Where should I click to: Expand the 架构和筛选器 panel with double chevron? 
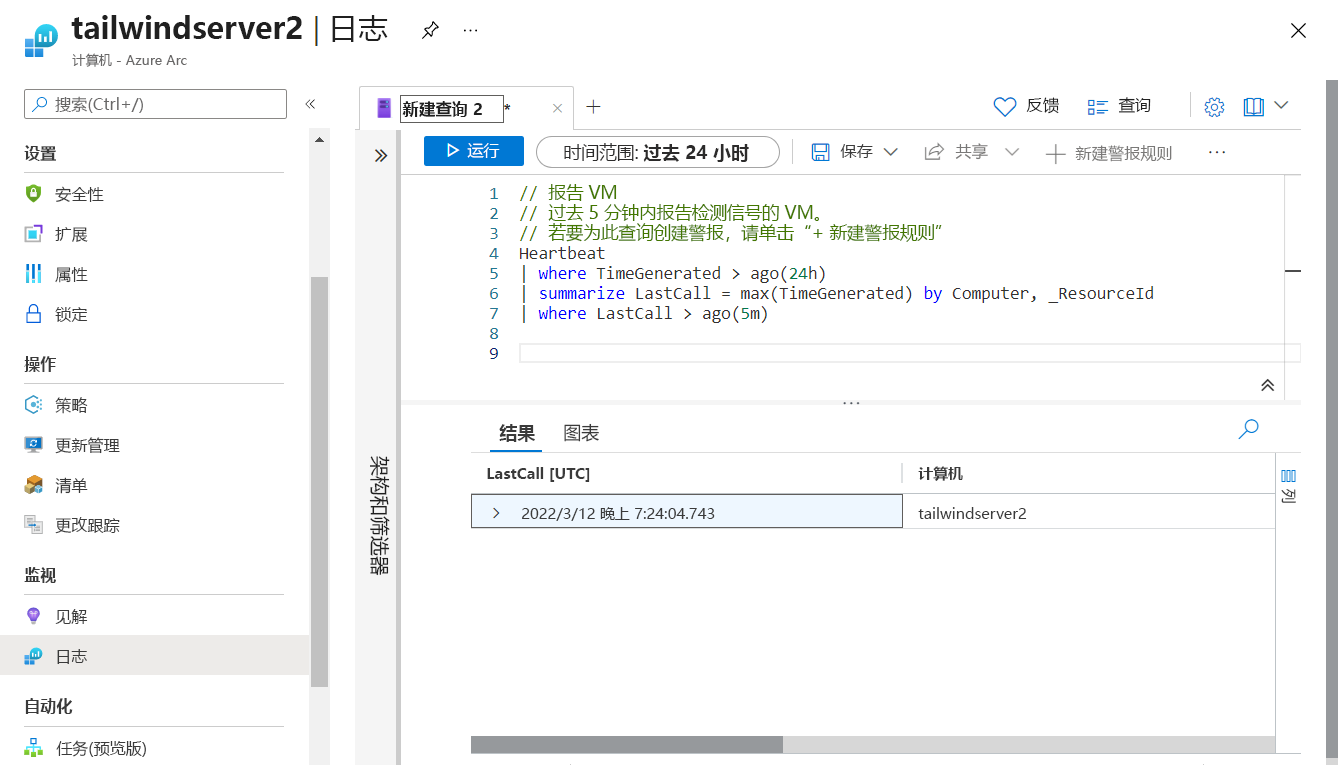pos(380,155)
